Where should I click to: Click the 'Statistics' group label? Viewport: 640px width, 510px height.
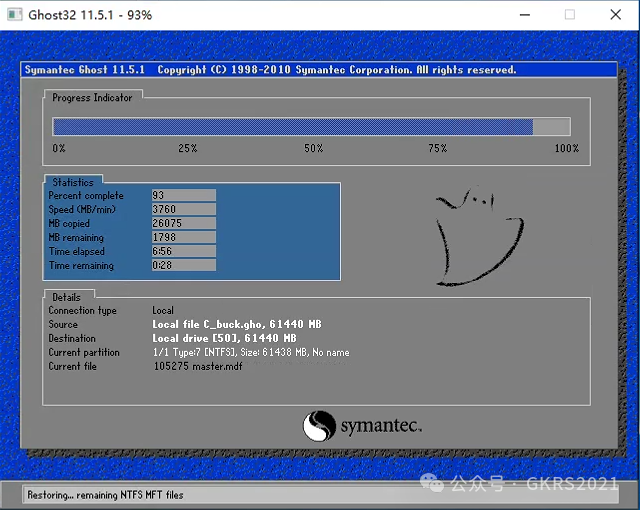tap(73, 182)
